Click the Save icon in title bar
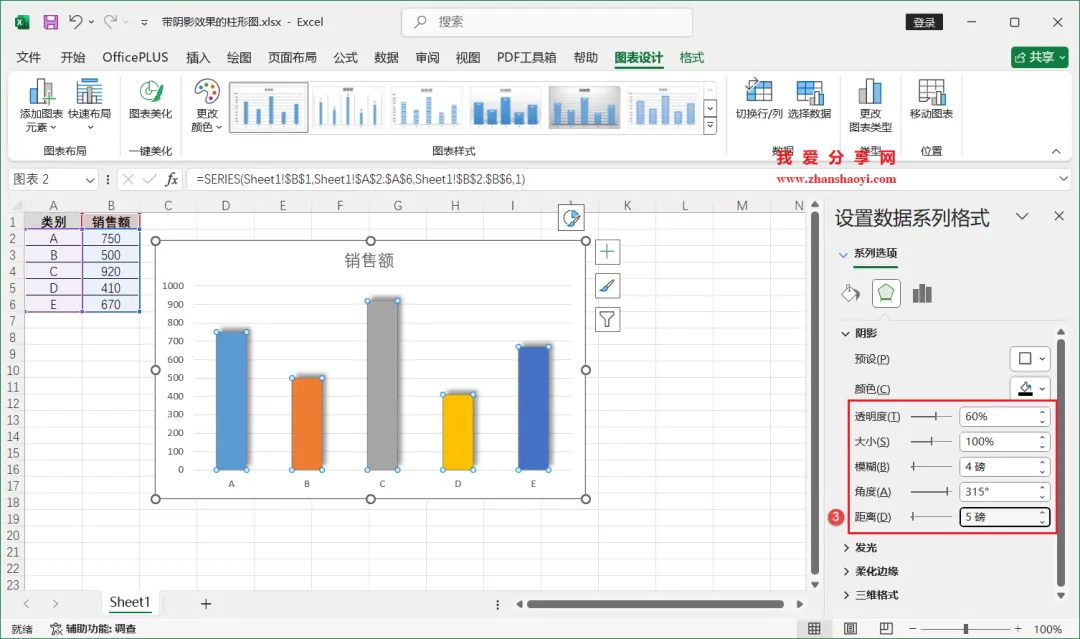This screenshot has height=639, width=1080. [50, 22]
